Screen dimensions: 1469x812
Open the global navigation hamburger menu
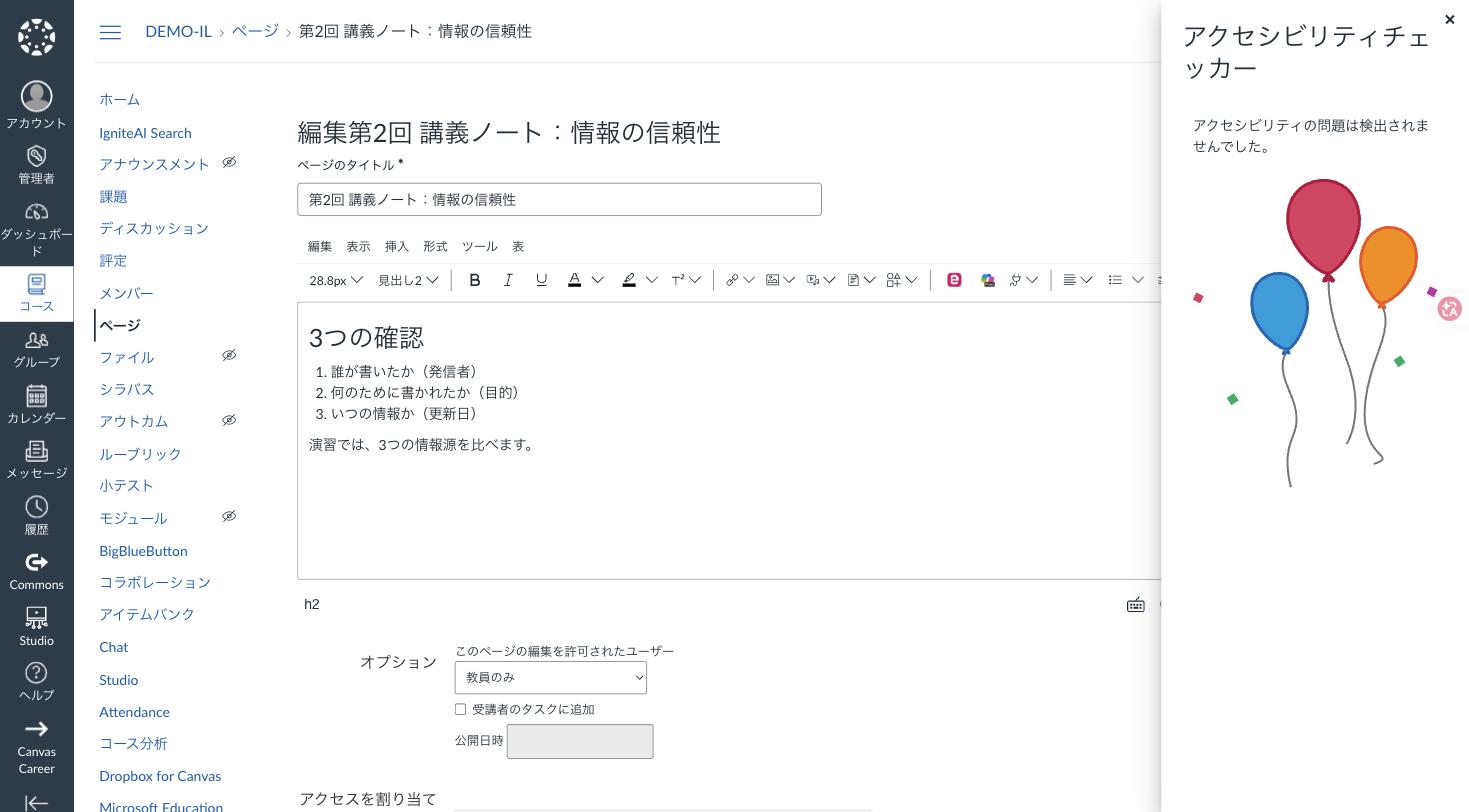(x=110, y=32)
